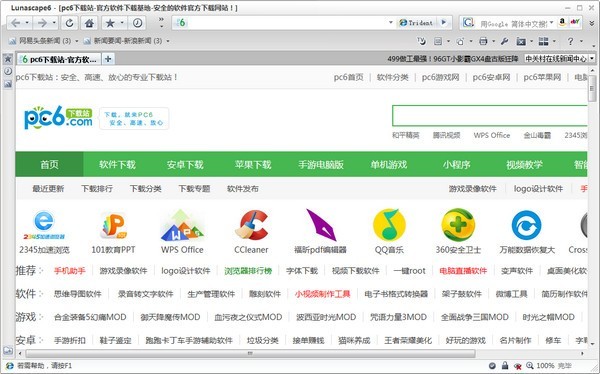Click the Google search engine icon

coord(468,23)
